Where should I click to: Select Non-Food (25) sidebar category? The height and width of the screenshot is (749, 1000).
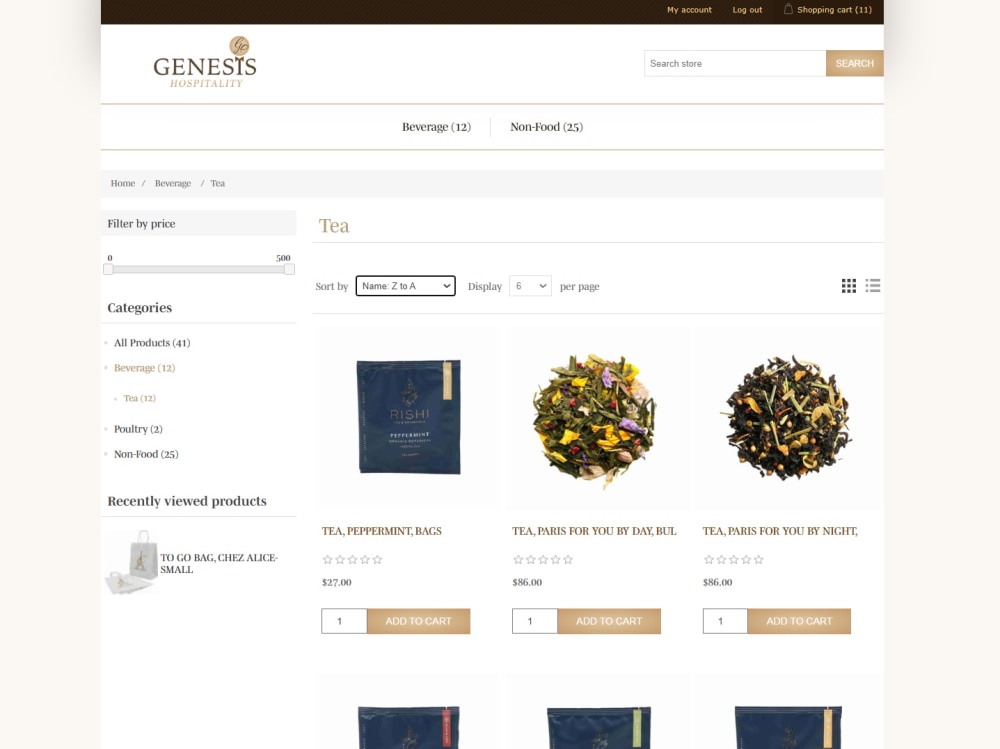pos(146,454)
